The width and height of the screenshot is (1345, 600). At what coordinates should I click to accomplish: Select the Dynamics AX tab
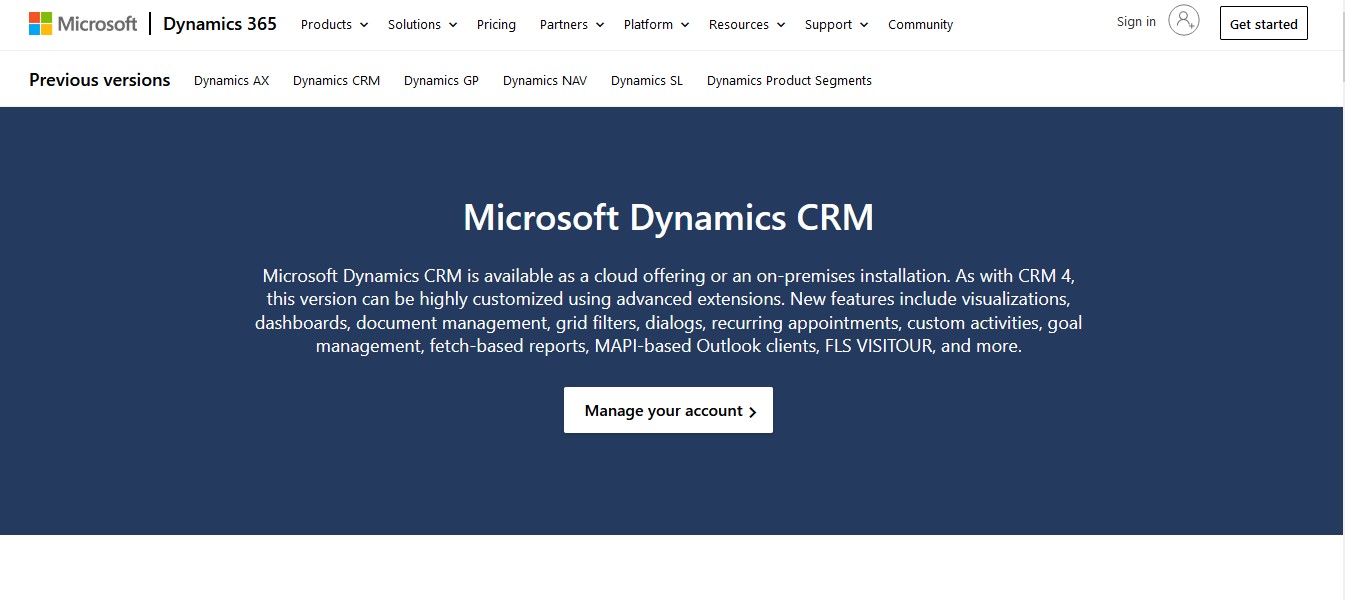231,80
